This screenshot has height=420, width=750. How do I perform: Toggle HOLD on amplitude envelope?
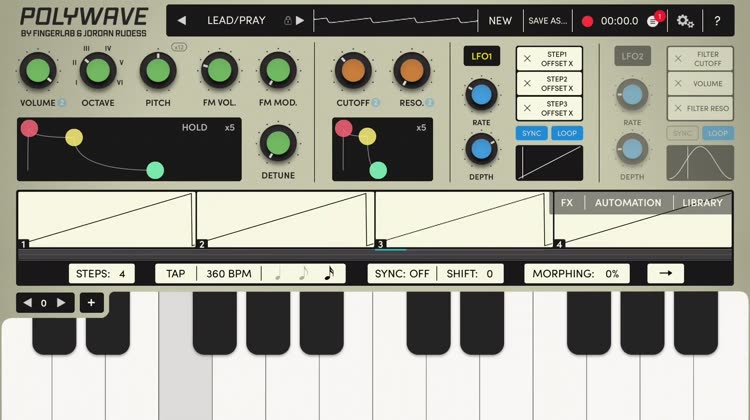194,127
